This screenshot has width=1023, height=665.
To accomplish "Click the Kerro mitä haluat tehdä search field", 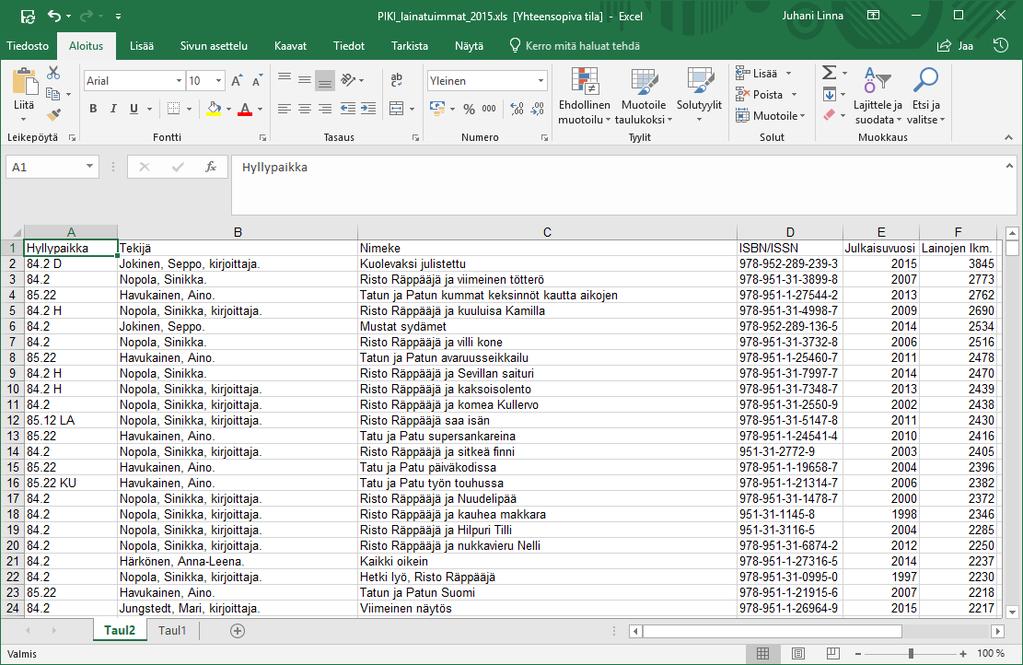I will pos(575,46).
